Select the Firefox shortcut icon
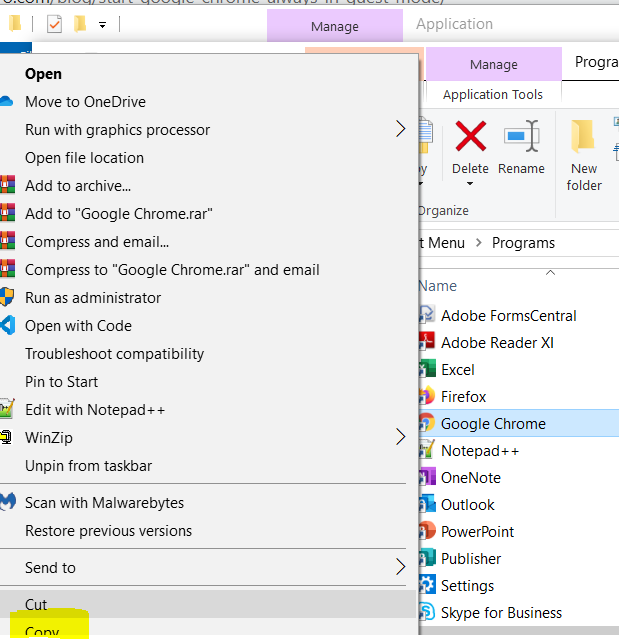The width and height of the screenshot is (619, 639). coord(427,396)
